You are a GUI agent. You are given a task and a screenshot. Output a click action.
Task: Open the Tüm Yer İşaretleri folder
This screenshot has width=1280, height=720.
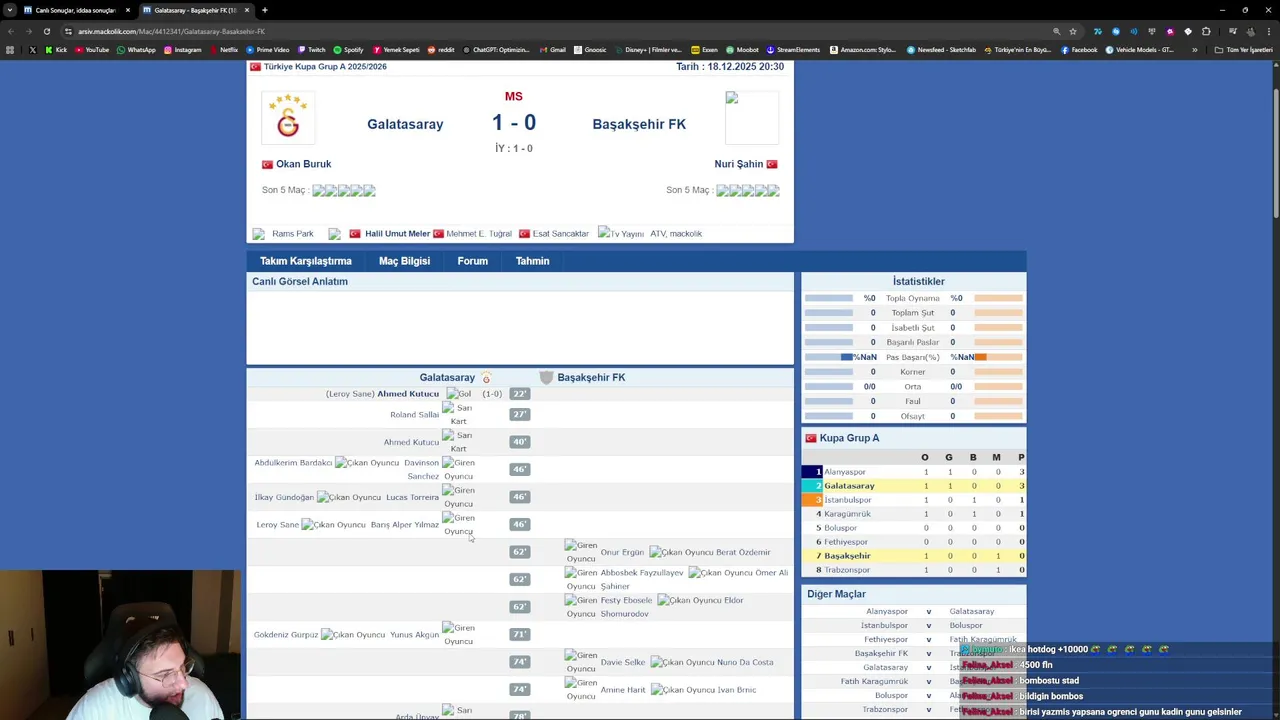pyautogui.click(x=1245, y=50)
